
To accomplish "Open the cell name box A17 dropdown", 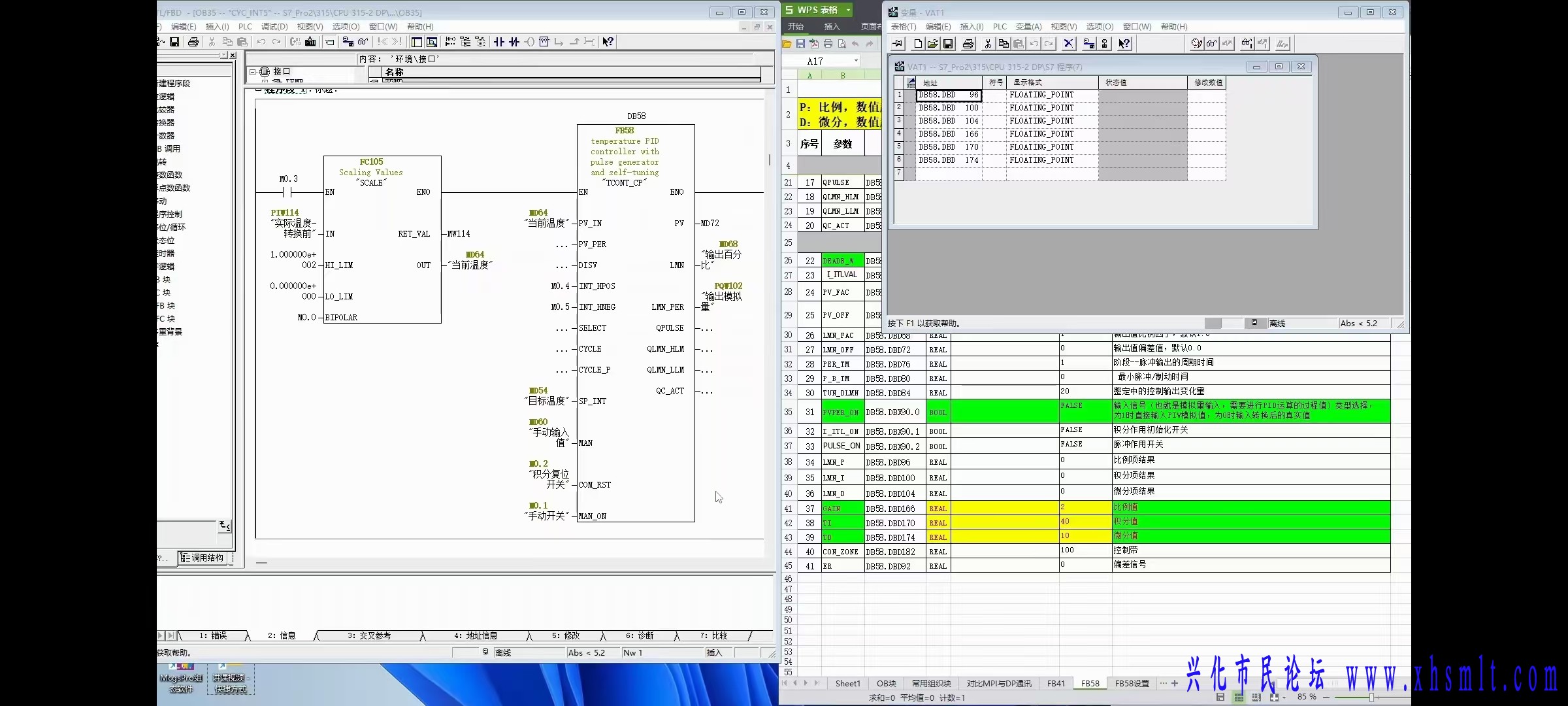I will pyautogui.click(x=856, y=61).
